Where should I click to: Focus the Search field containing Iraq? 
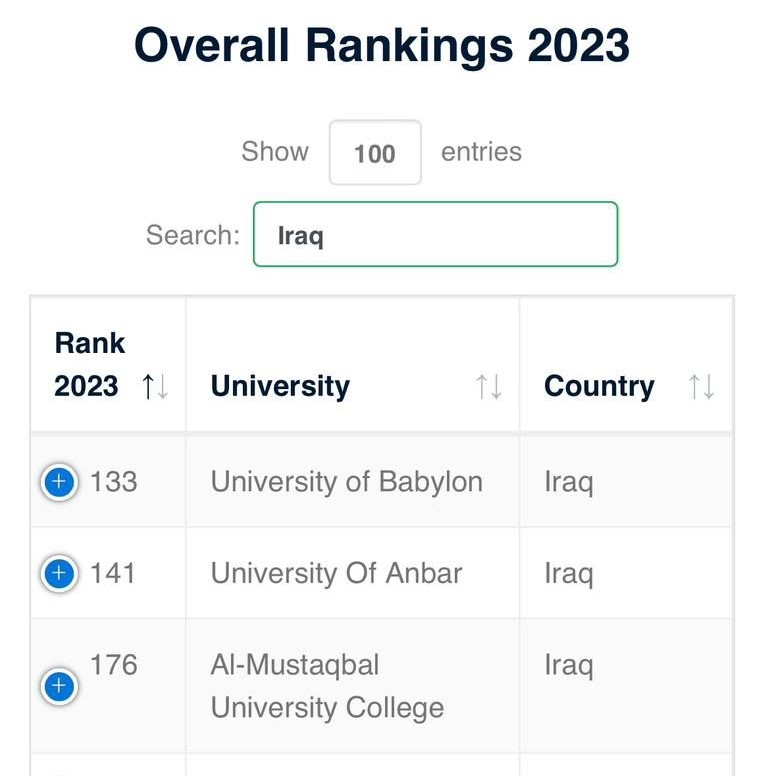[x=435, y=235]
